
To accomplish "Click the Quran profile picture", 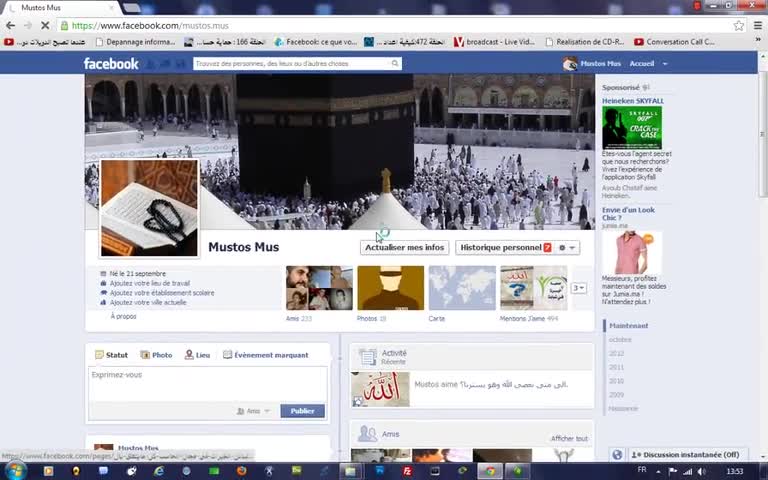I will pyautogui.click(x=149, y=208).
